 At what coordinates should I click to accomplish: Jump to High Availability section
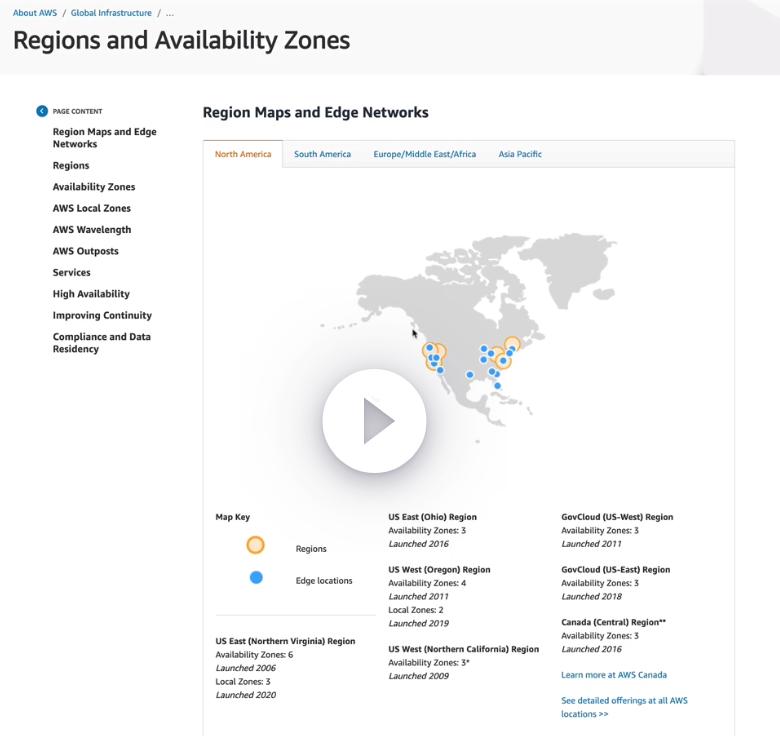point(91,294)
